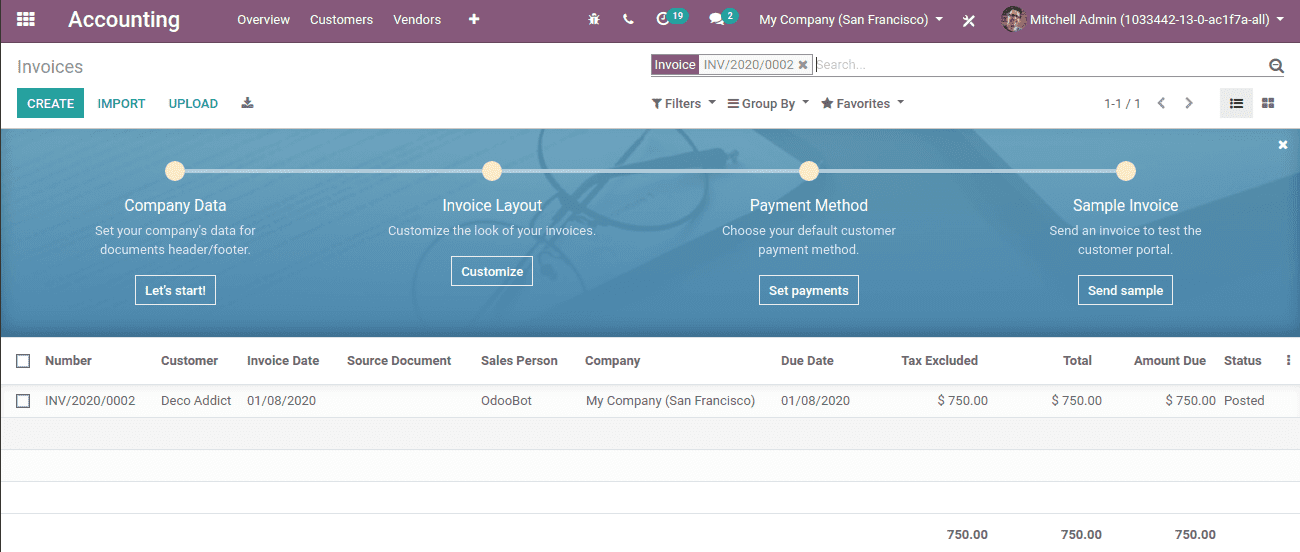1300x552 pixels.
Task: Click the Accounting app title
Action: 124,19
